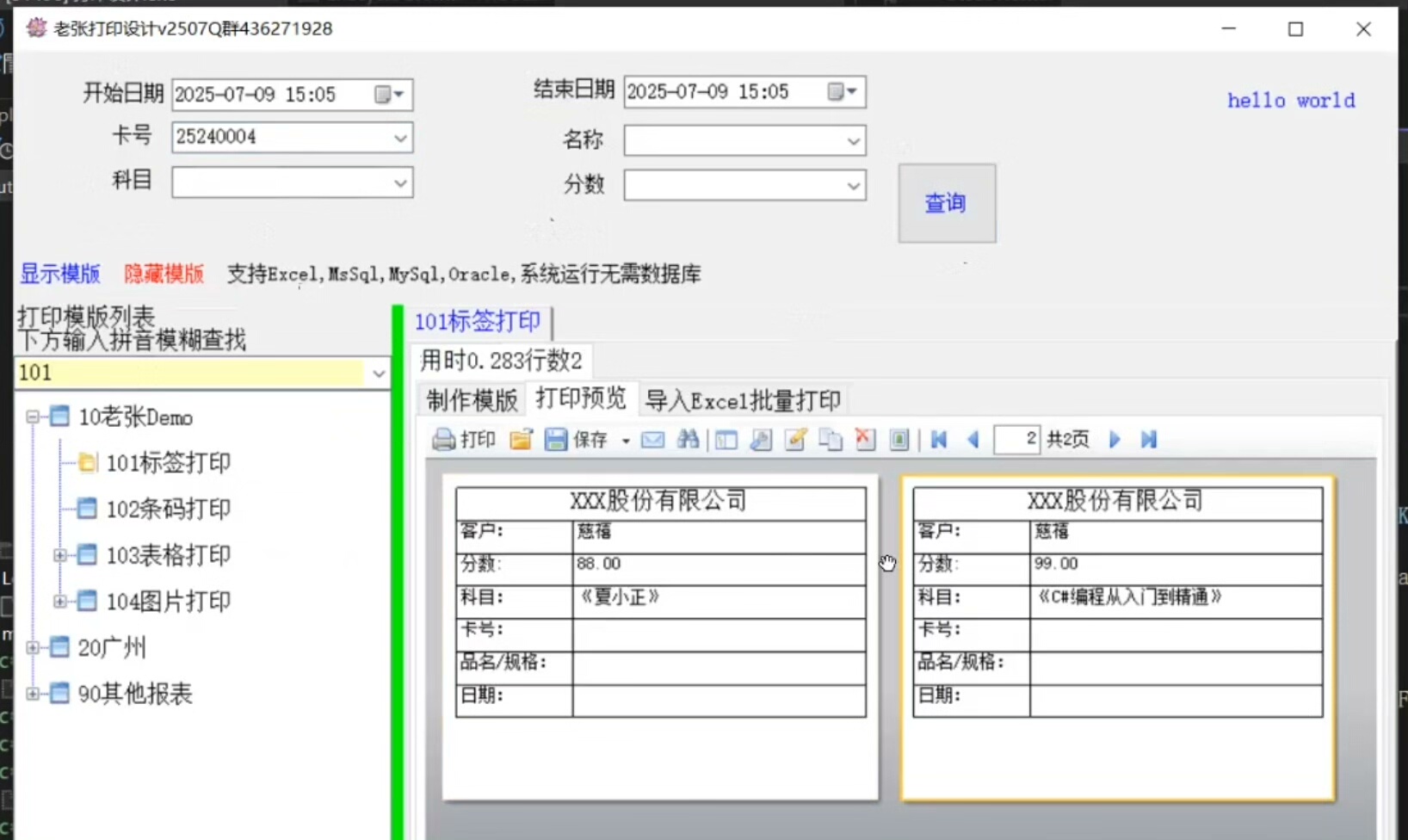Viewport: 1408px width, 840px height.
Task: Collapse the 10老张Demo tree node
Action: (x=33, y=417)
